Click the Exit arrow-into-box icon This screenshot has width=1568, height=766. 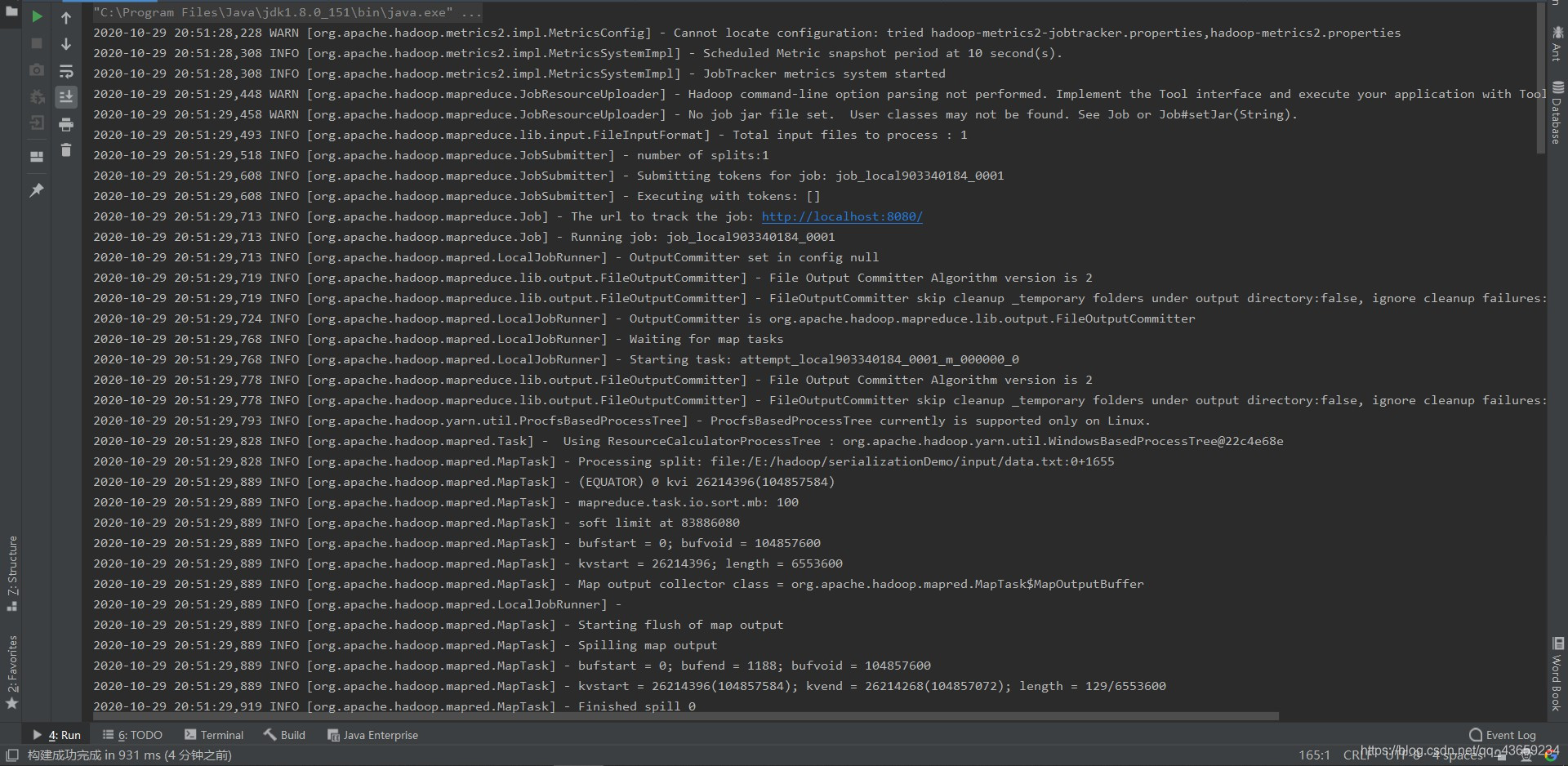pos(37,123)
